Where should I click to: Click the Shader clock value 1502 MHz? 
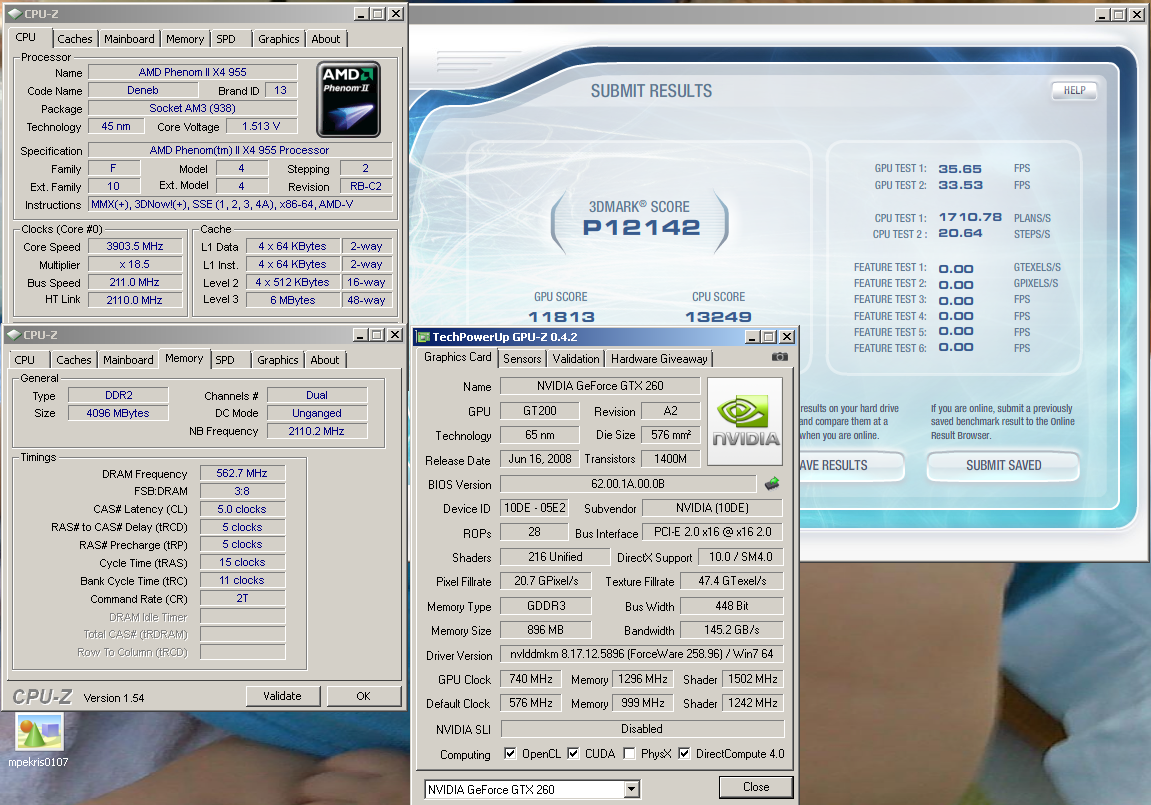[x=753, y=679]
